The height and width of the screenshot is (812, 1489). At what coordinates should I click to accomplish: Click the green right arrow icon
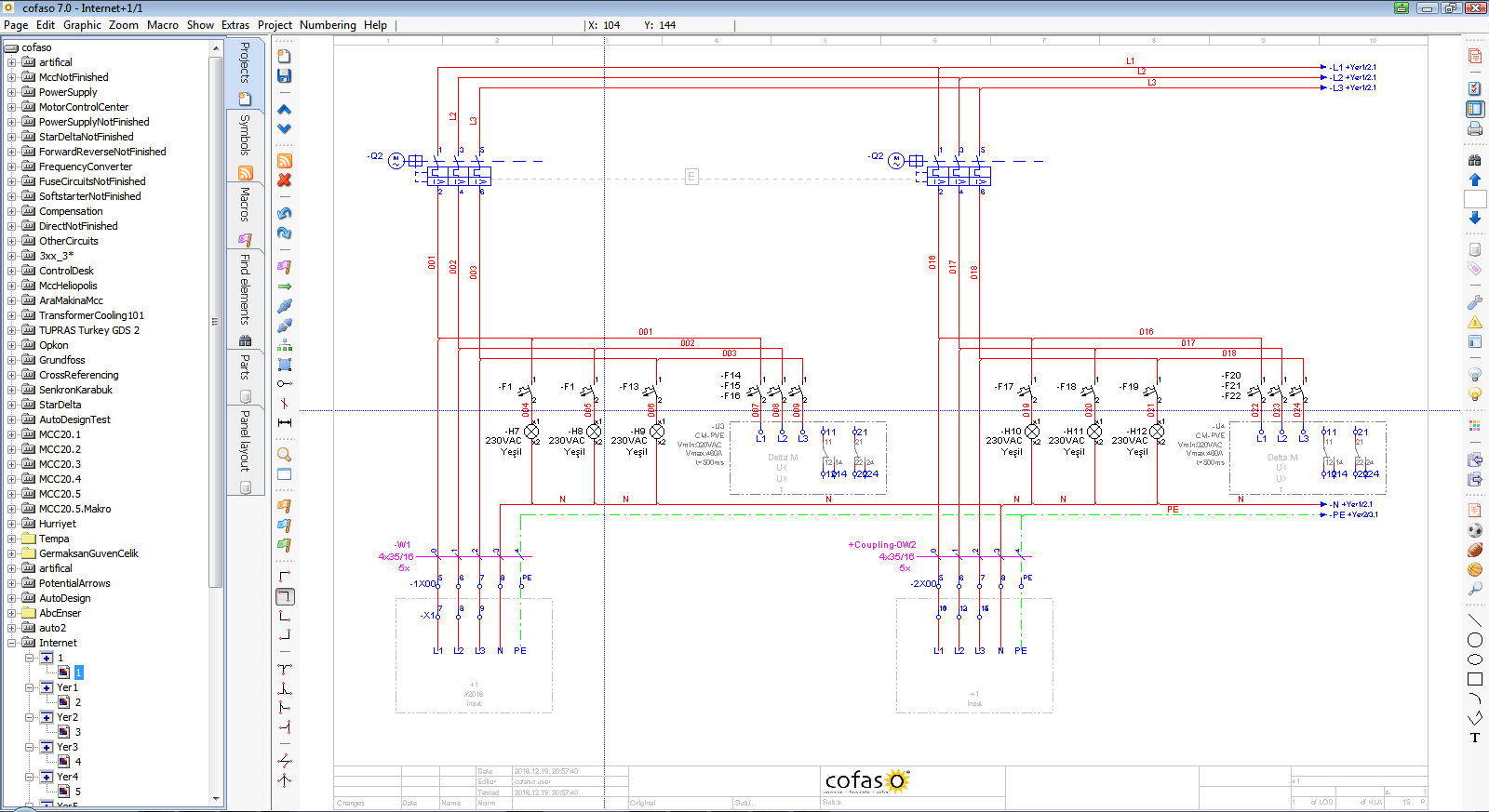(285, 286)
